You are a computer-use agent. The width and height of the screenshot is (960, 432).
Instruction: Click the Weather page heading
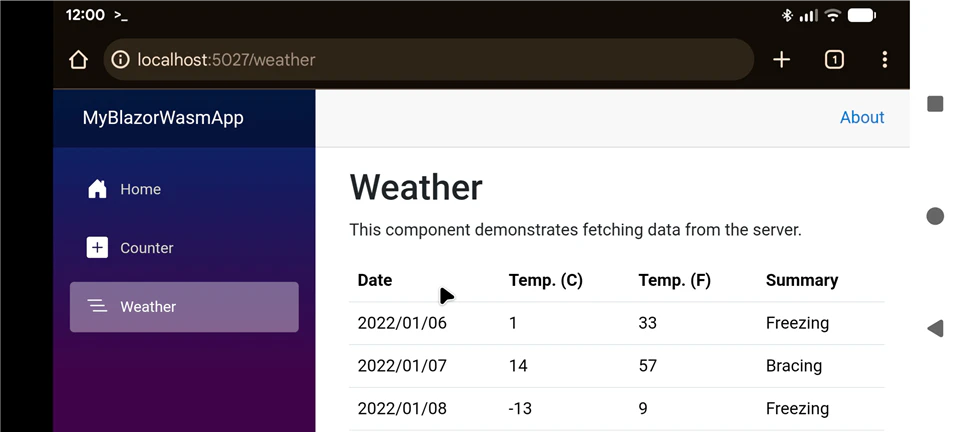[416, 187]
